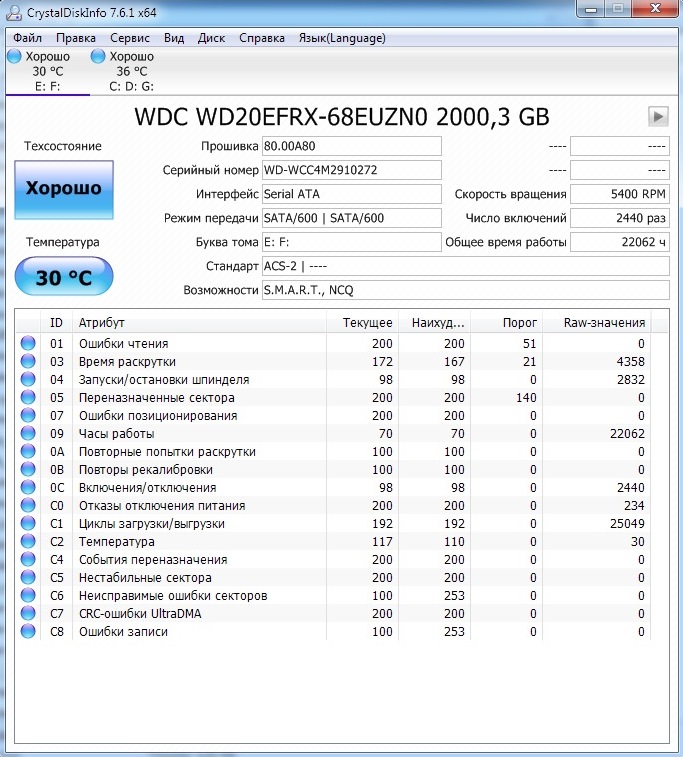
Task: Select the Переназначенные сектора attribute text
Action: [x=157, y=397]
